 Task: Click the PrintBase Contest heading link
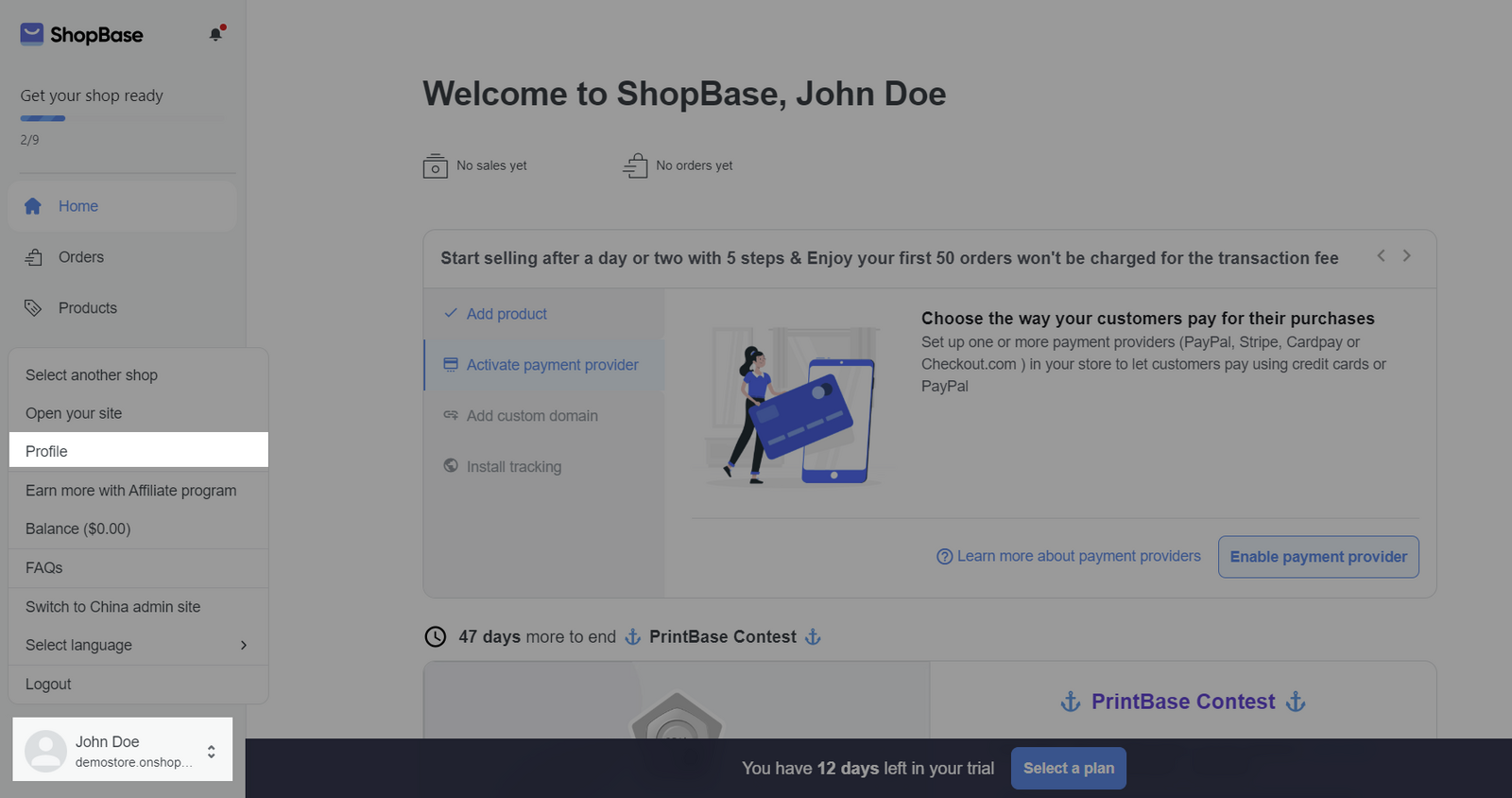[x=1183, y=702]
